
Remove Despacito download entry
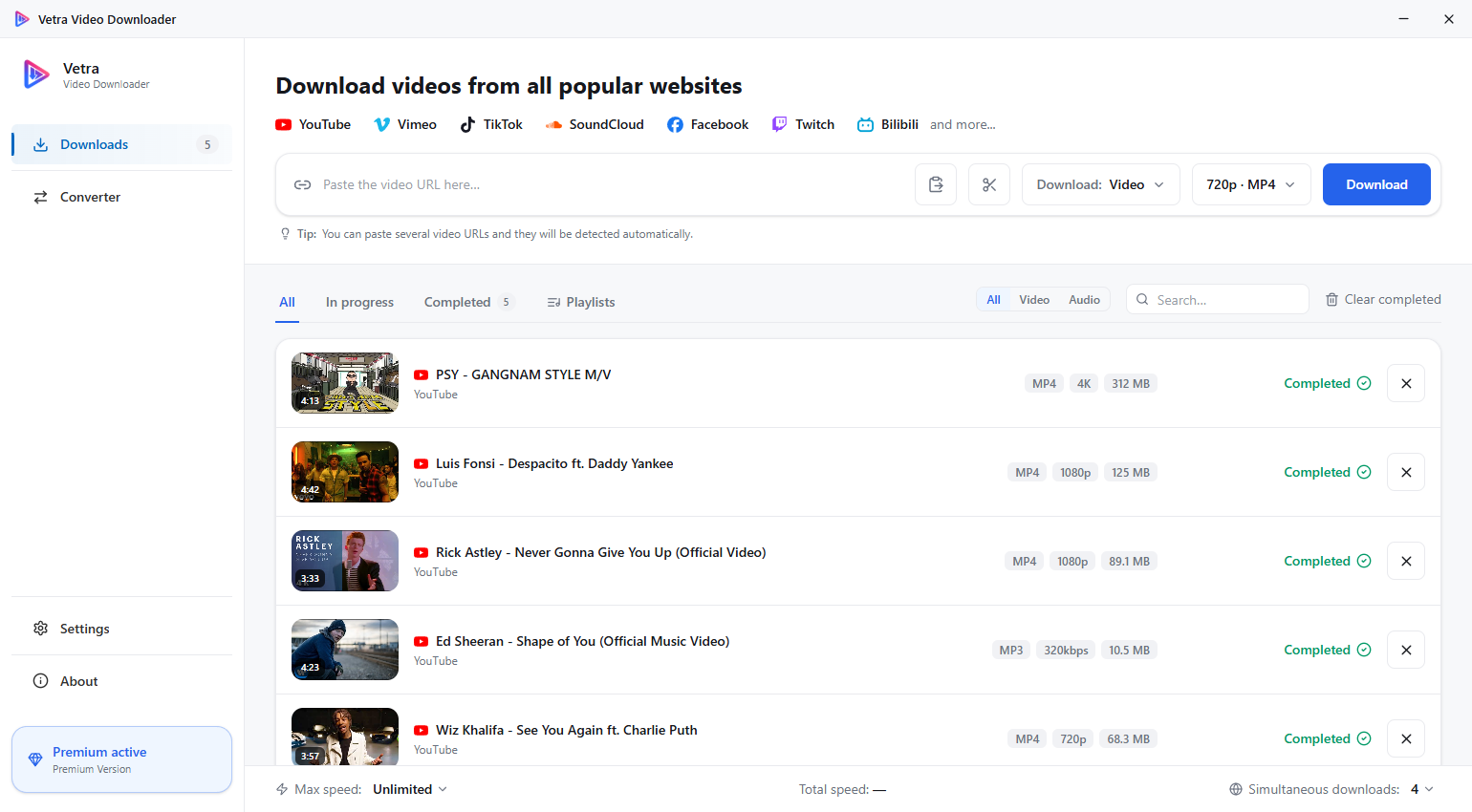(x=1406, y=472)
